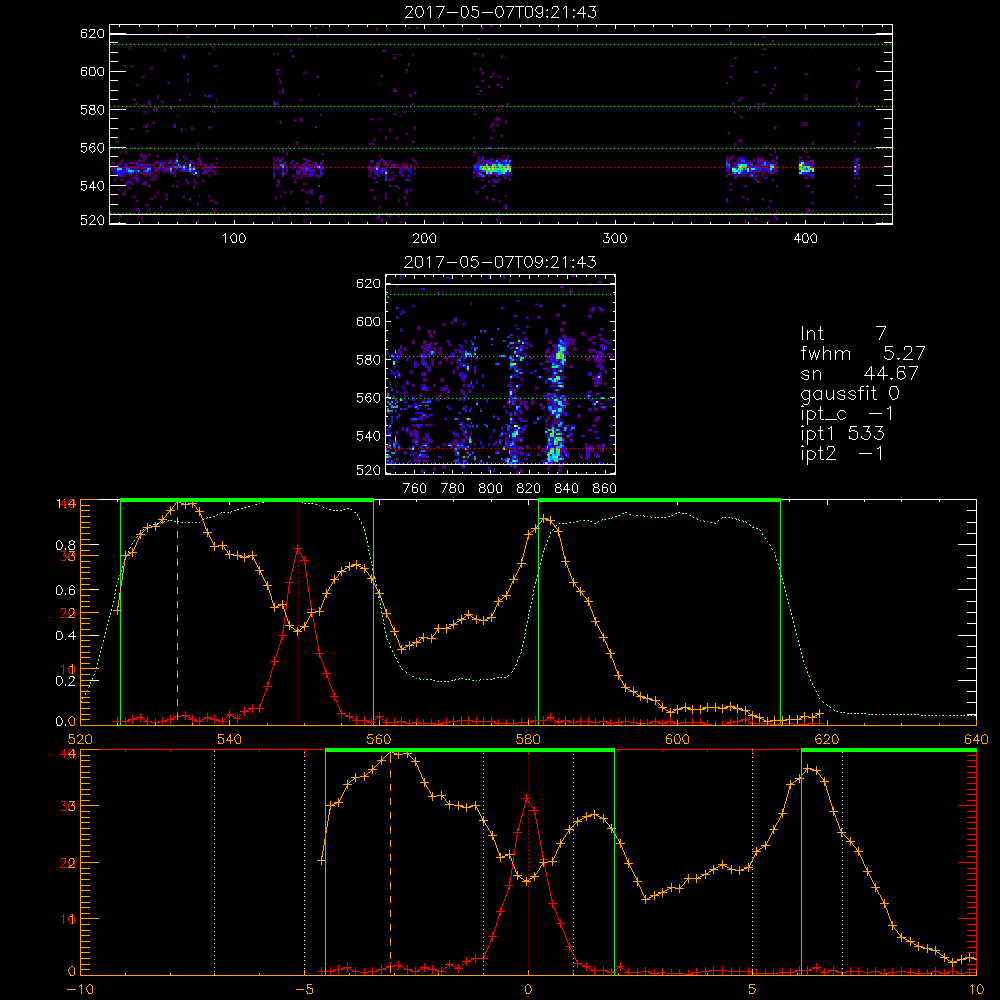Click the brightest emission blob near 235 in top spectrogram
This screenshot has width=1000, height=1000.
click(x=492, y=168)
